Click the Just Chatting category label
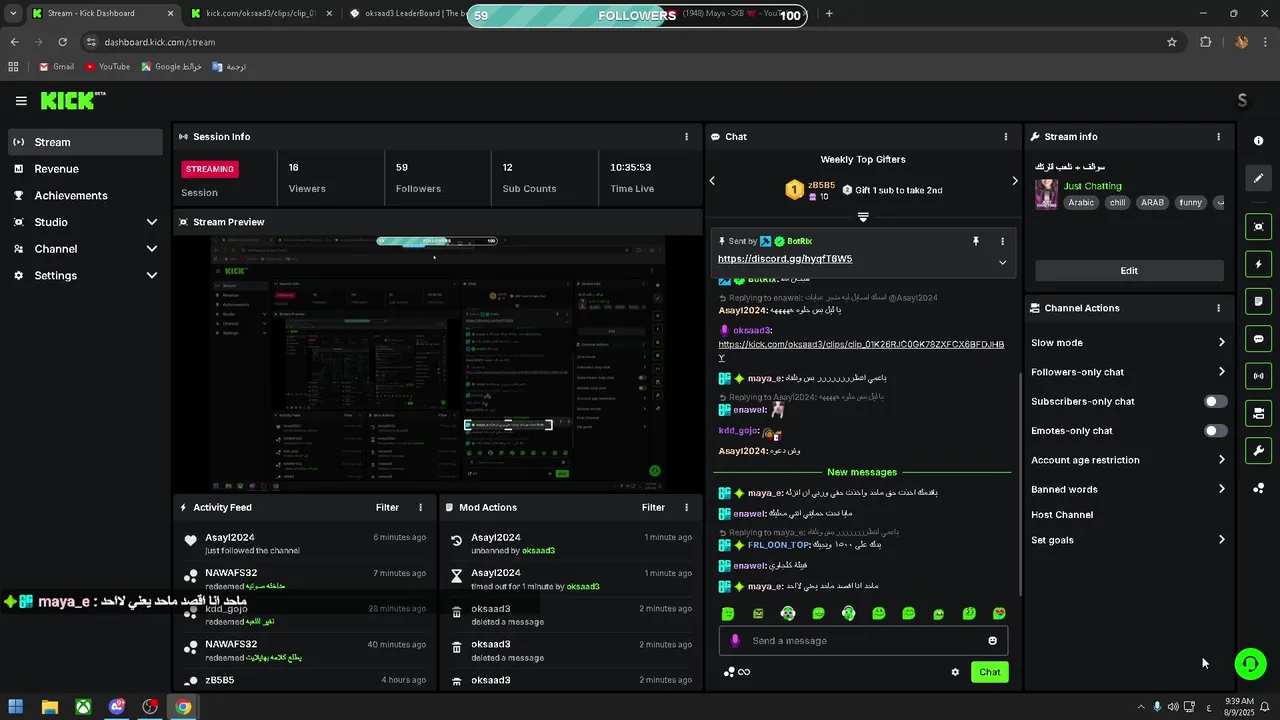Viewport: 1280px width, 720px height. tap(1092, 186)
